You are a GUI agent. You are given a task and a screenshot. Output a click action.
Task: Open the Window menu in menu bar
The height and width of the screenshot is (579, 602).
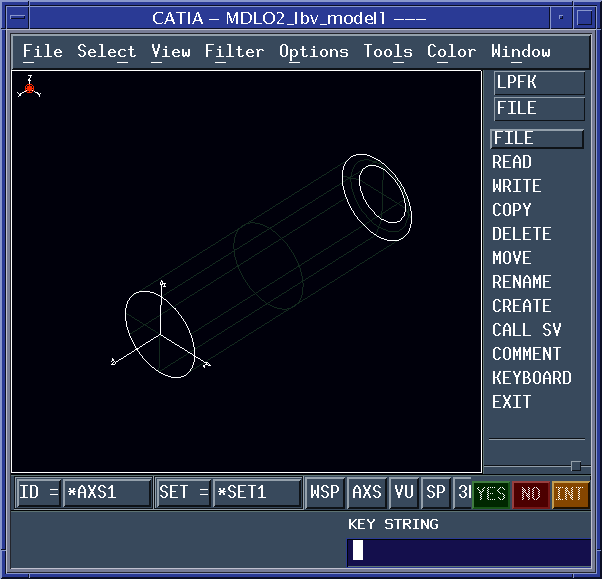click(x=520, y=52)
